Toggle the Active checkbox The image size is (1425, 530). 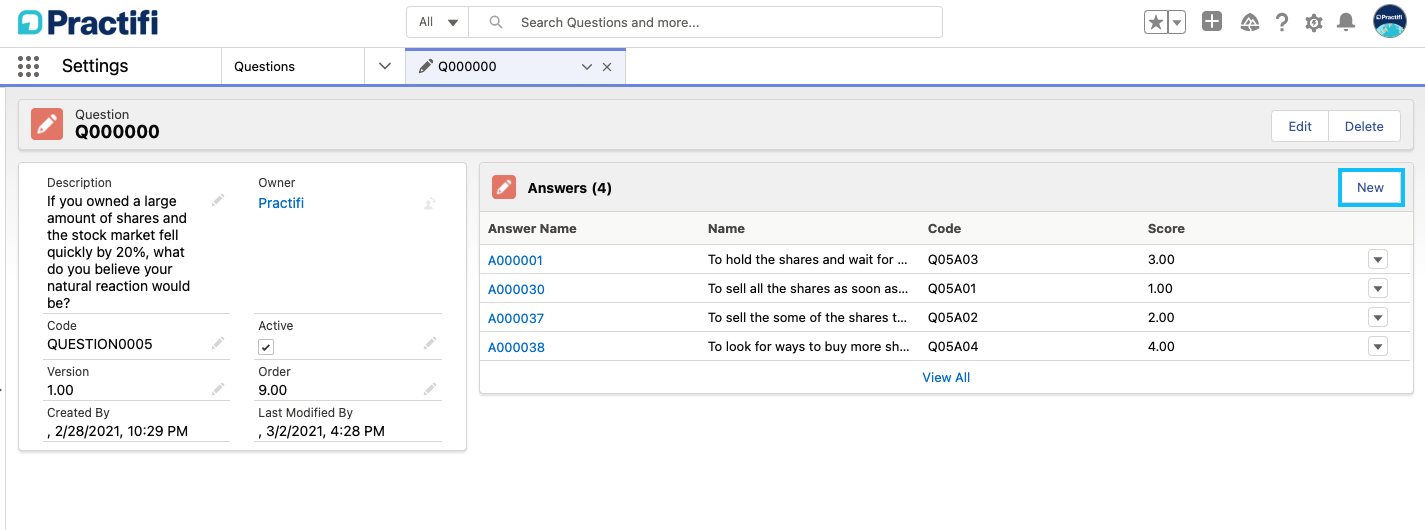(266, 347)
